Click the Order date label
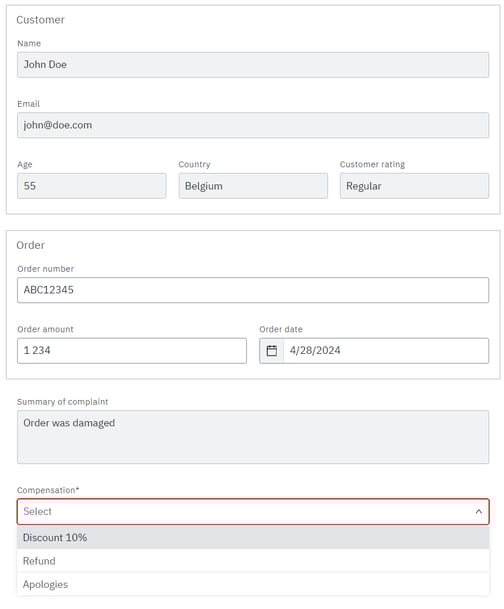Viewport: 504px width, 609px height. [x=281, y=329]
